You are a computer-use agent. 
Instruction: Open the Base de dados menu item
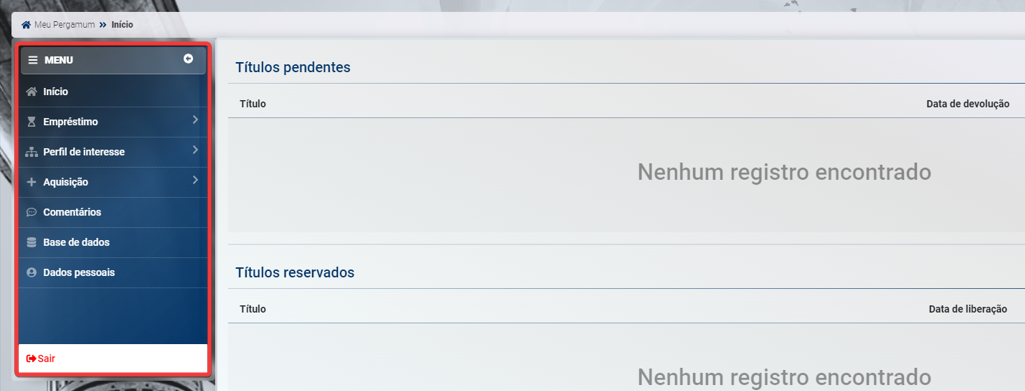pos(113,243)
